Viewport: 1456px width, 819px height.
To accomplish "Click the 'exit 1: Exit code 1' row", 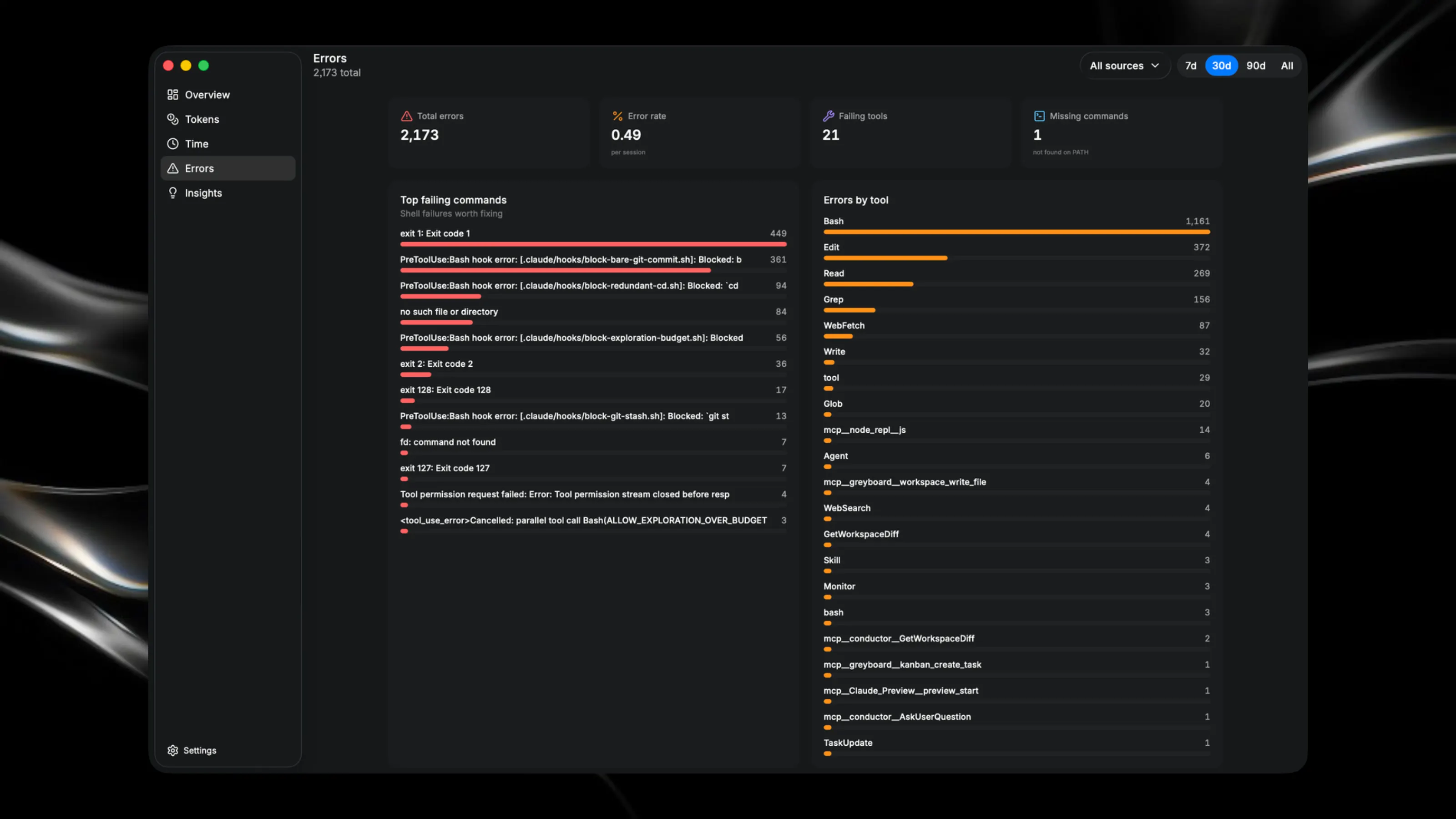I will click(x=593, y=238).
